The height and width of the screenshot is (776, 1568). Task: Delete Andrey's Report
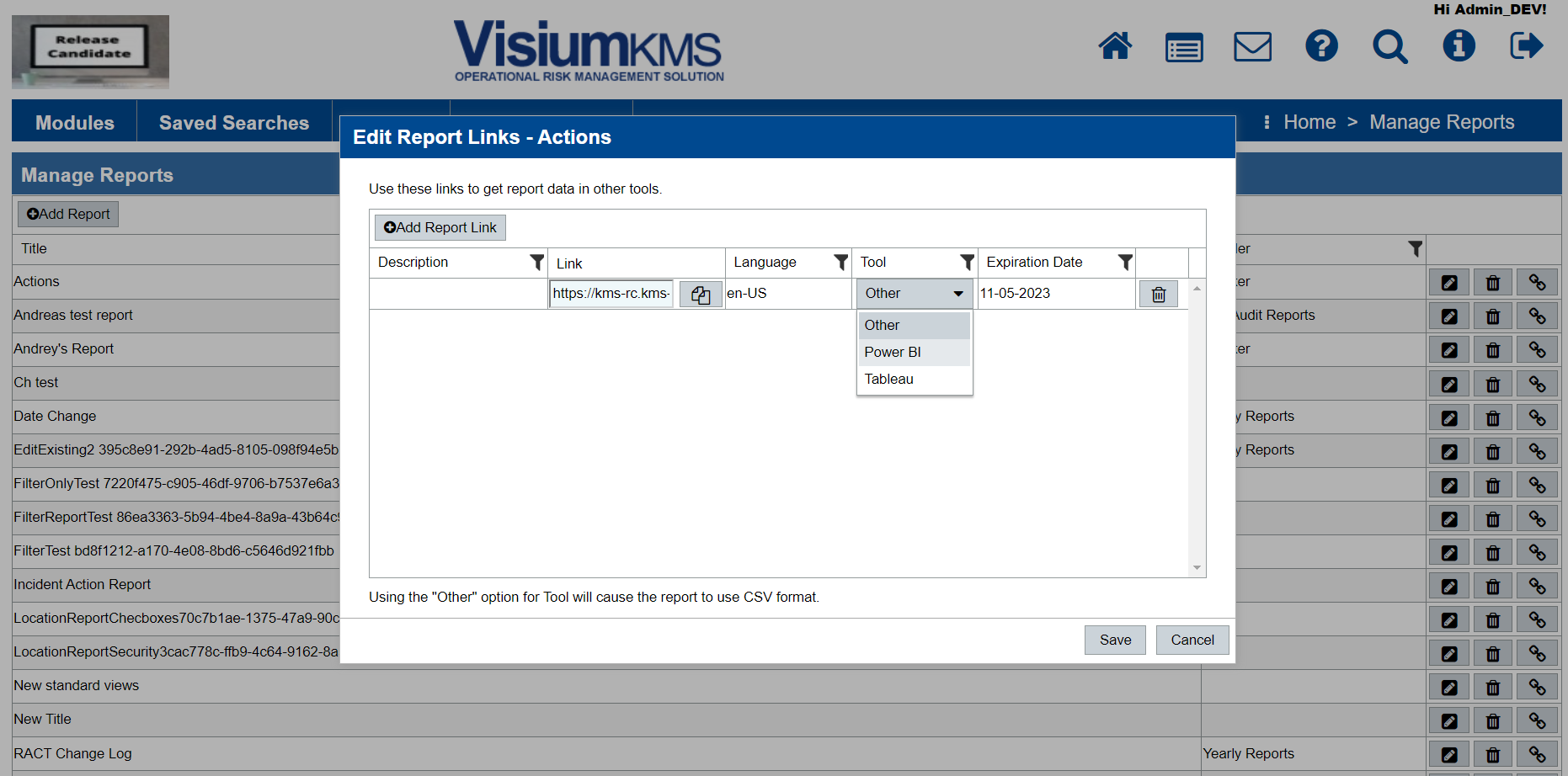coord(1493,350)
